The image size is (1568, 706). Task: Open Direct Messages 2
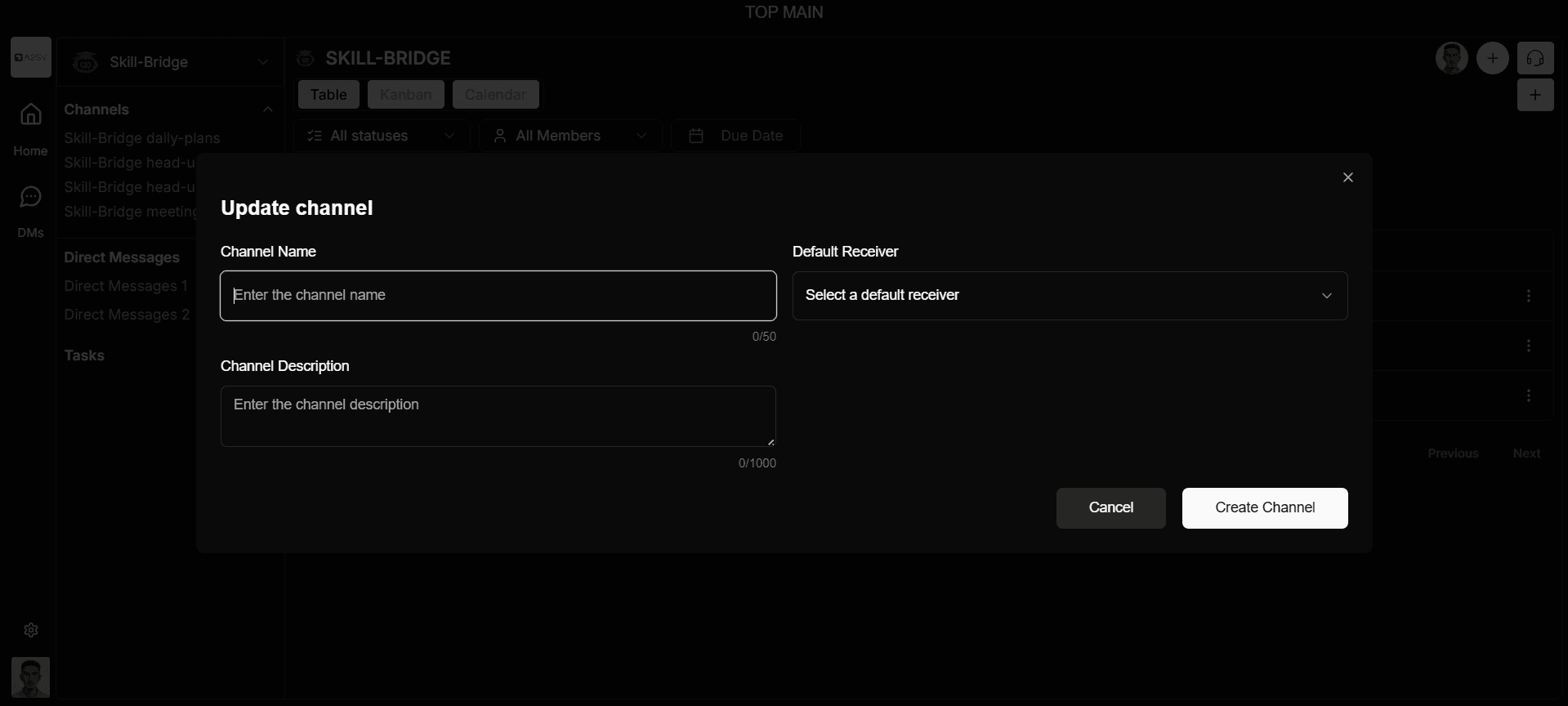click(x=127, y=315)
